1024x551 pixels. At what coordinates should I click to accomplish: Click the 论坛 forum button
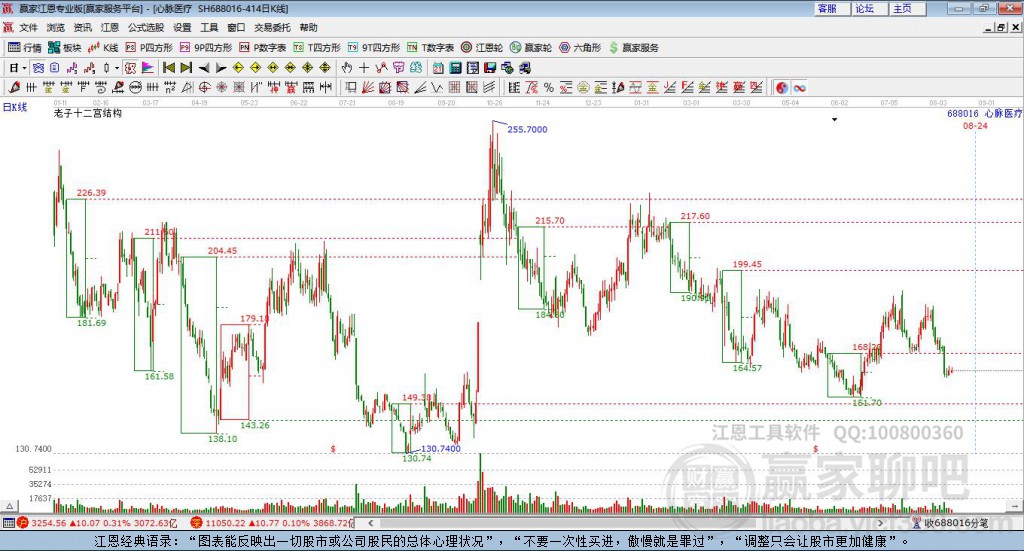[x=869, y=8]
